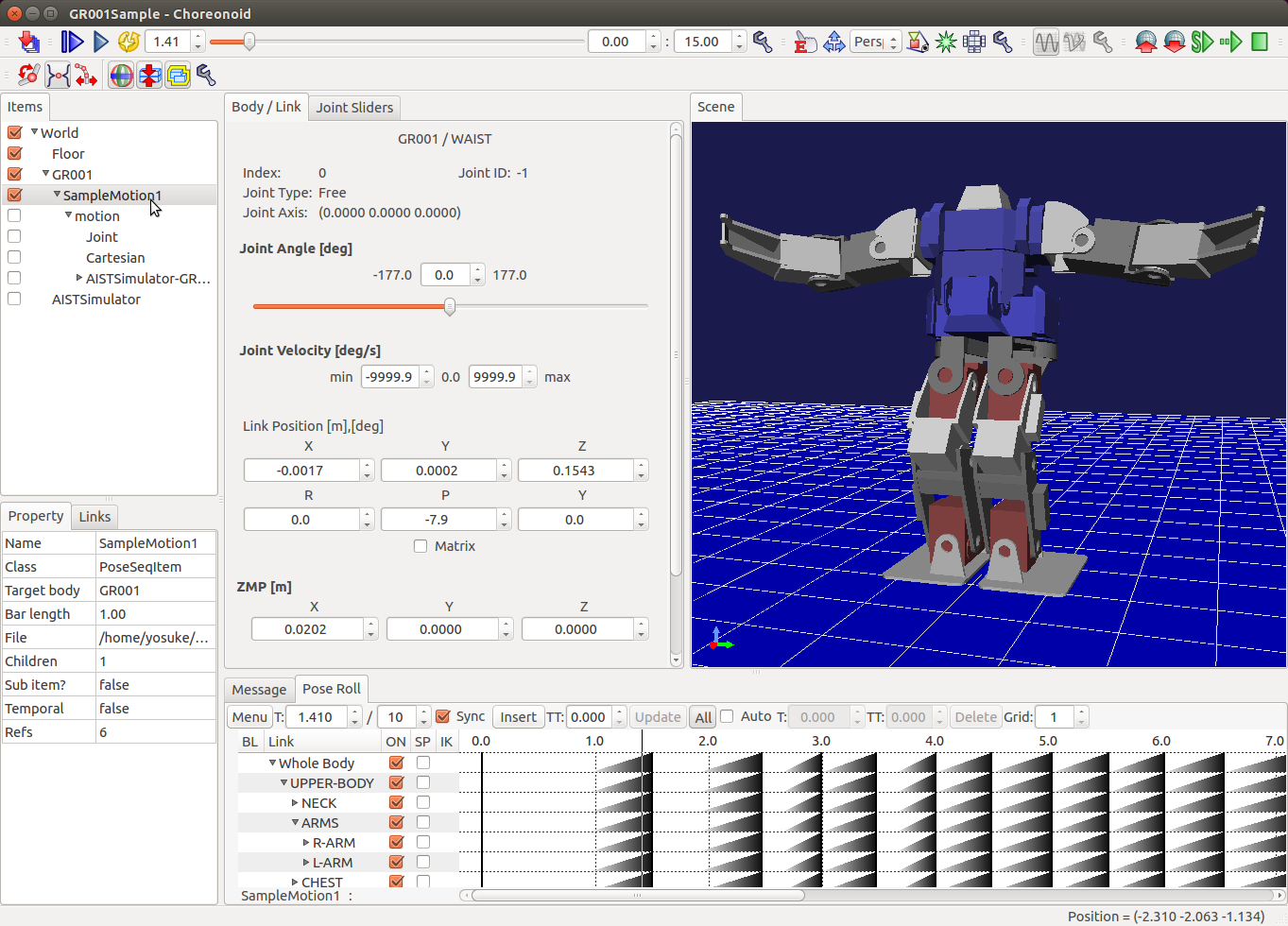Image resolution: width=1288 pixels, height=926 pixels.
Task: Collapse the motion tree node
Action: pyautogui.click(x=69, y=215)
